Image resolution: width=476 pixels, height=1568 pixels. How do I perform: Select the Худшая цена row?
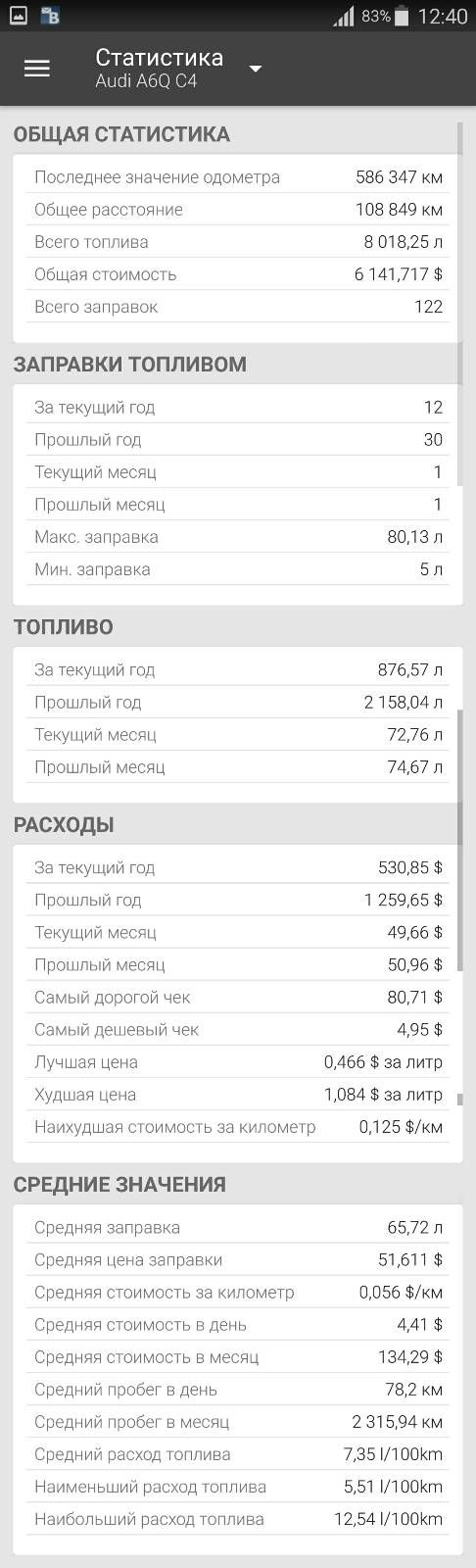click(238, 1095)
